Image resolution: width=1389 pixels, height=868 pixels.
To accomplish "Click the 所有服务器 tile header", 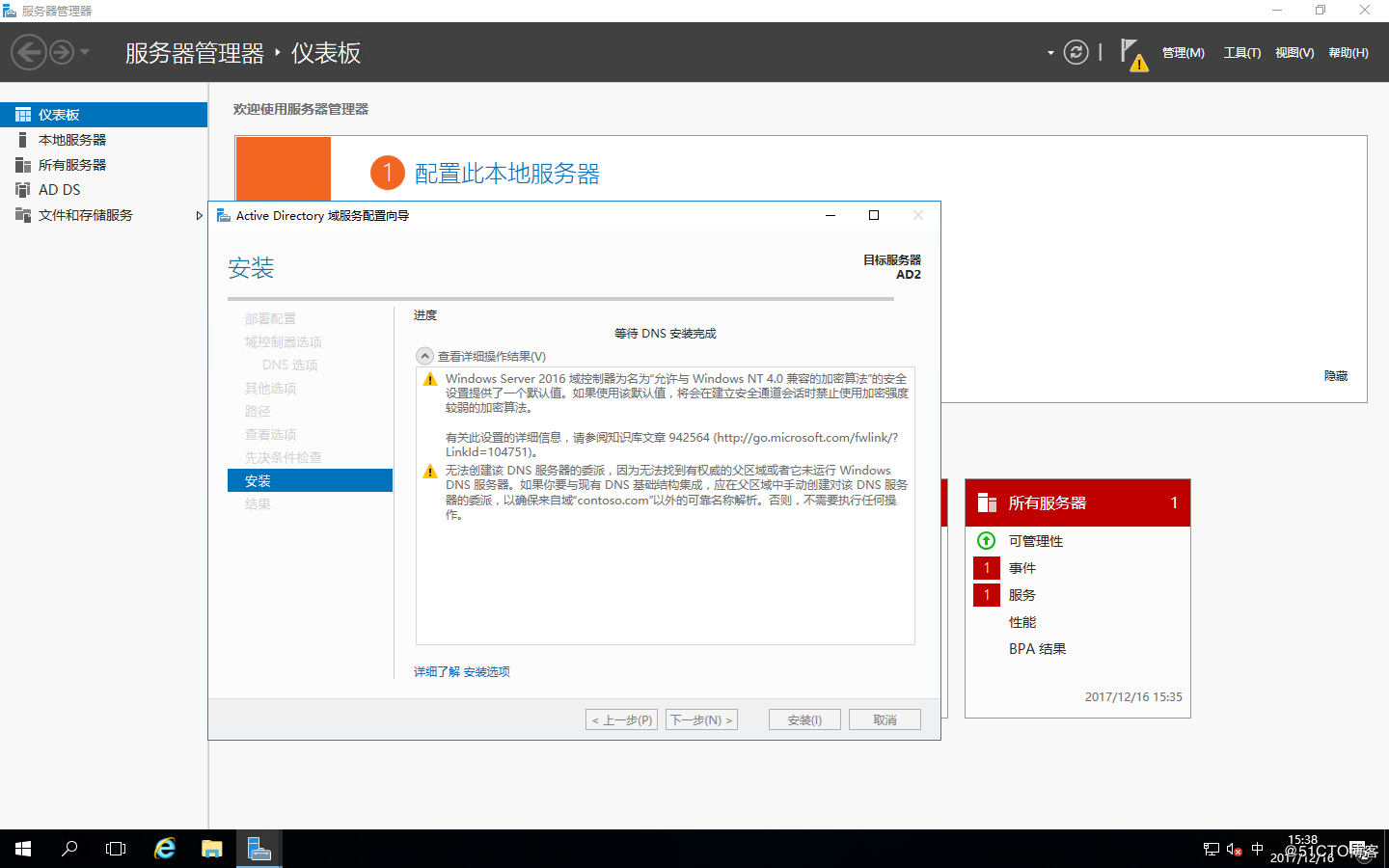I will pos(1077,502).
